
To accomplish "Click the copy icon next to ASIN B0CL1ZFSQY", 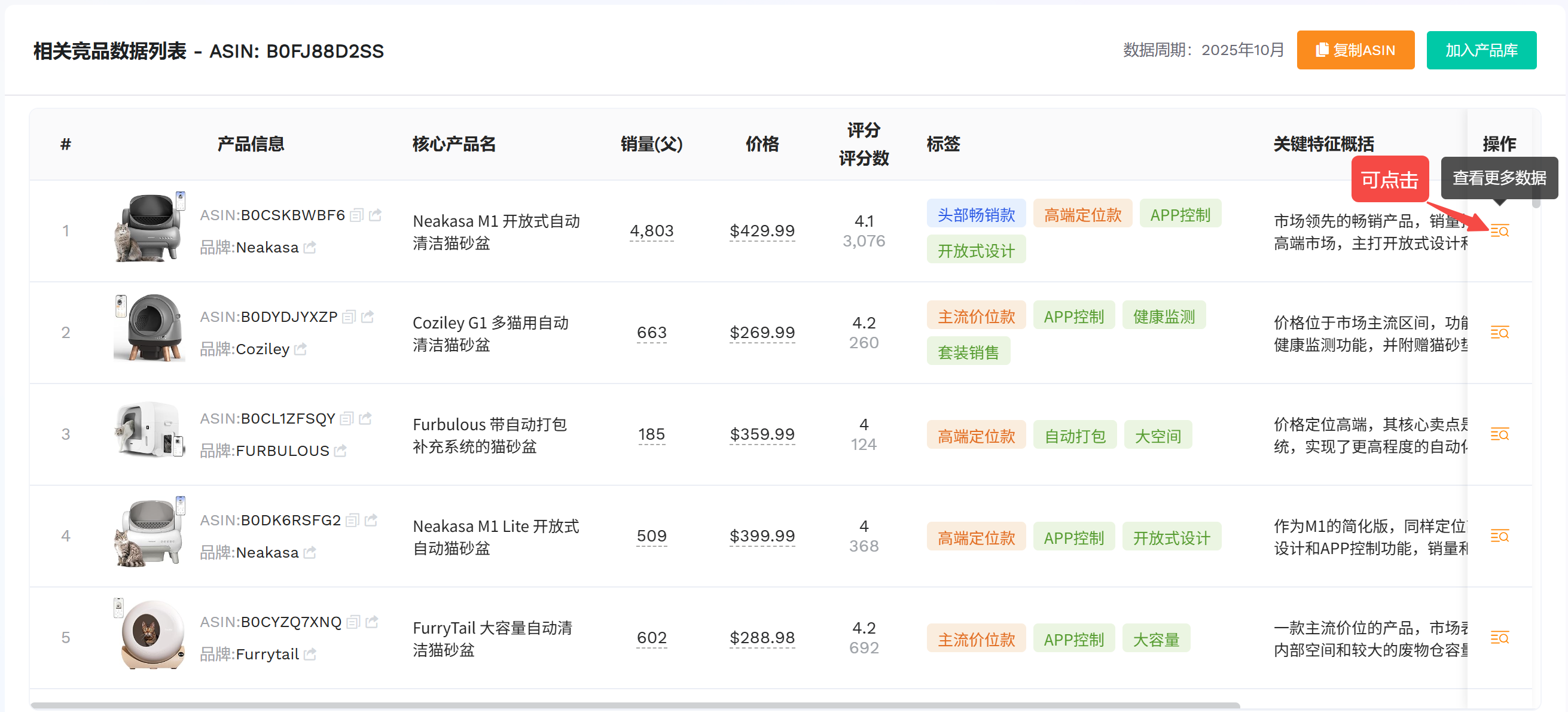I will [x=347, y=418].
